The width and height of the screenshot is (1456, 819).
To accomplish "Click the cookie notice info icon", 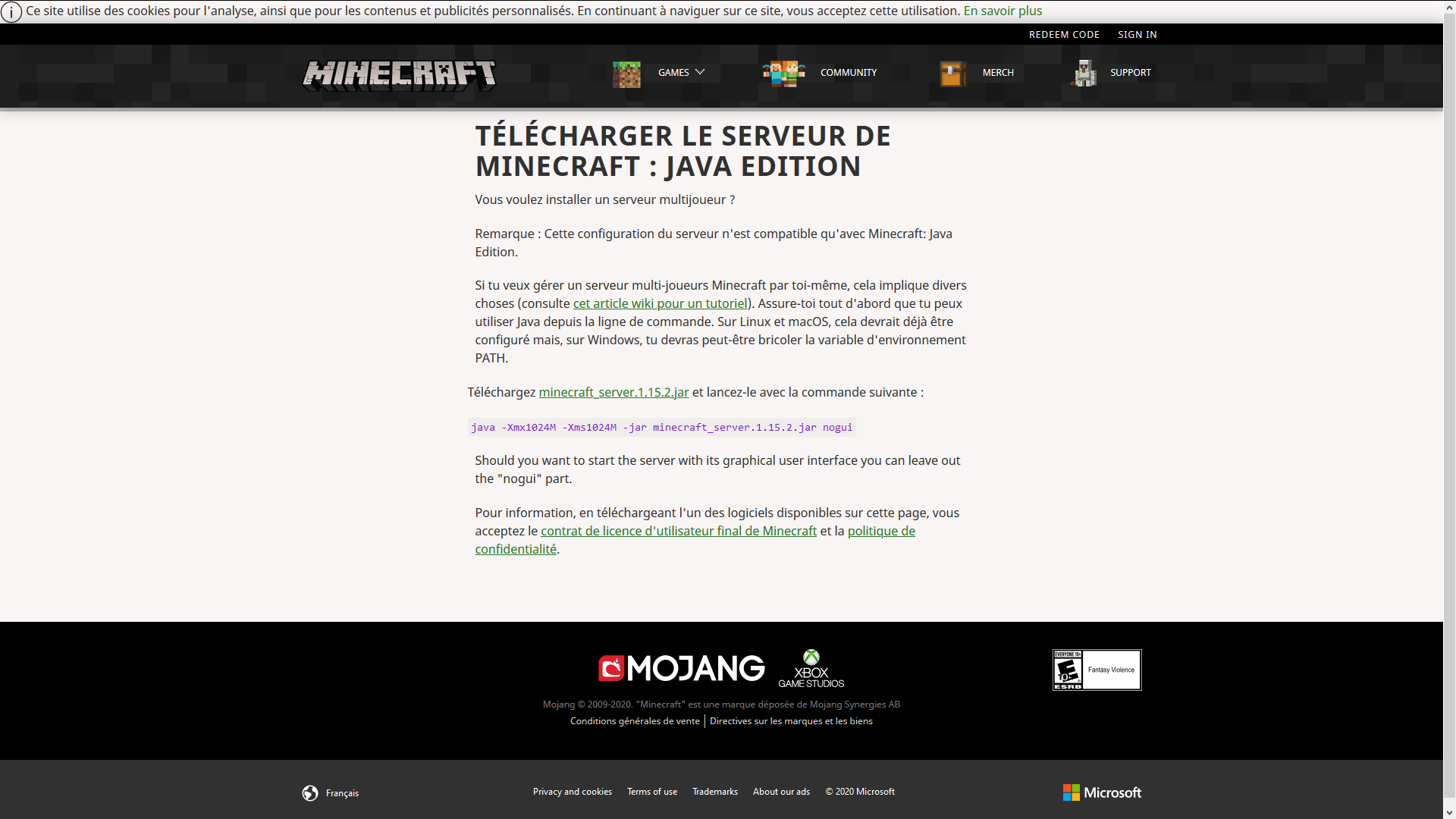I will (x=11, y=12).
